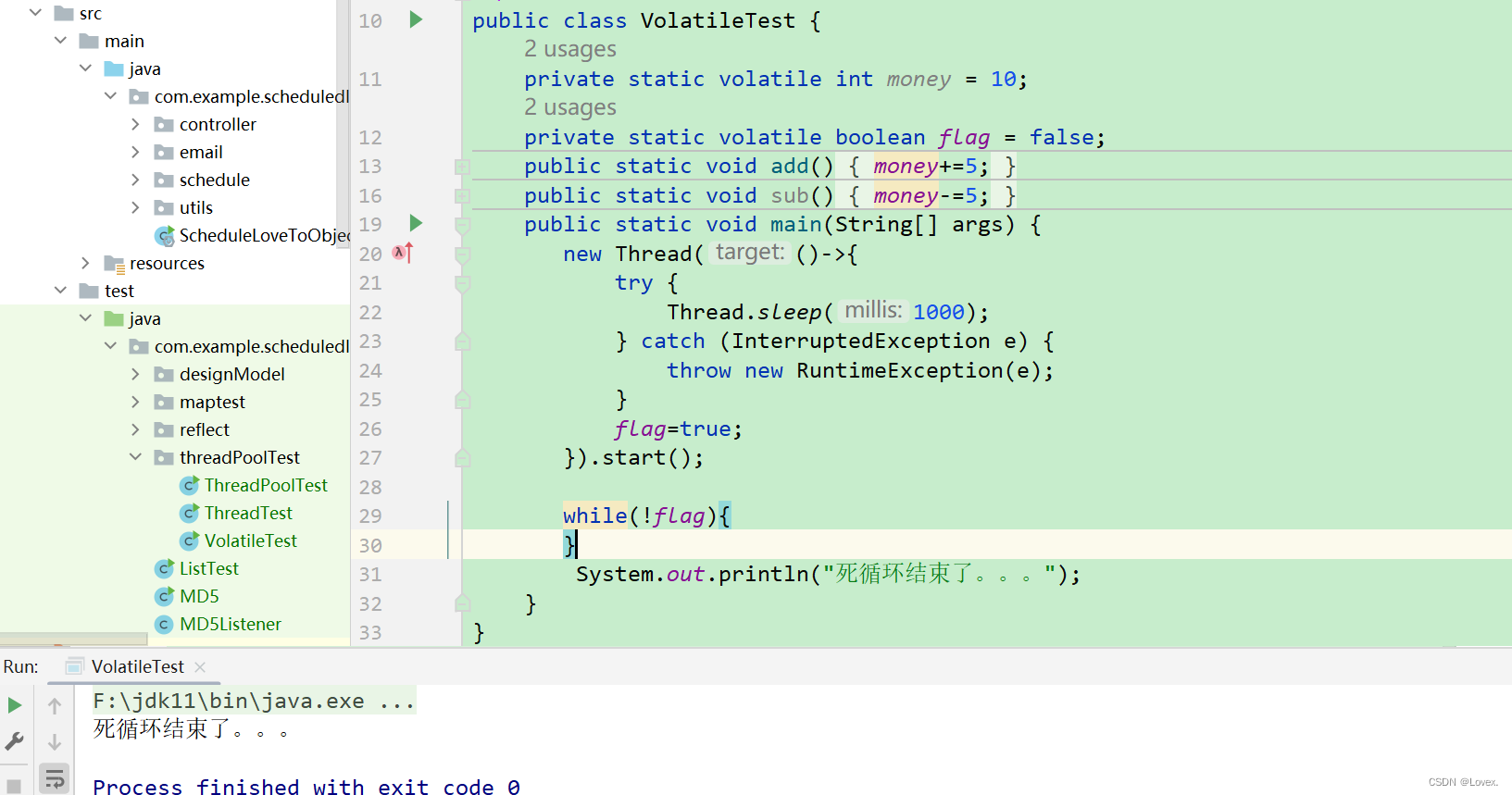Image resolution: width=1512 pixels, height=795 pixels.
Task: Rerun VolatileTest in the Run panel
Action: 15,705
